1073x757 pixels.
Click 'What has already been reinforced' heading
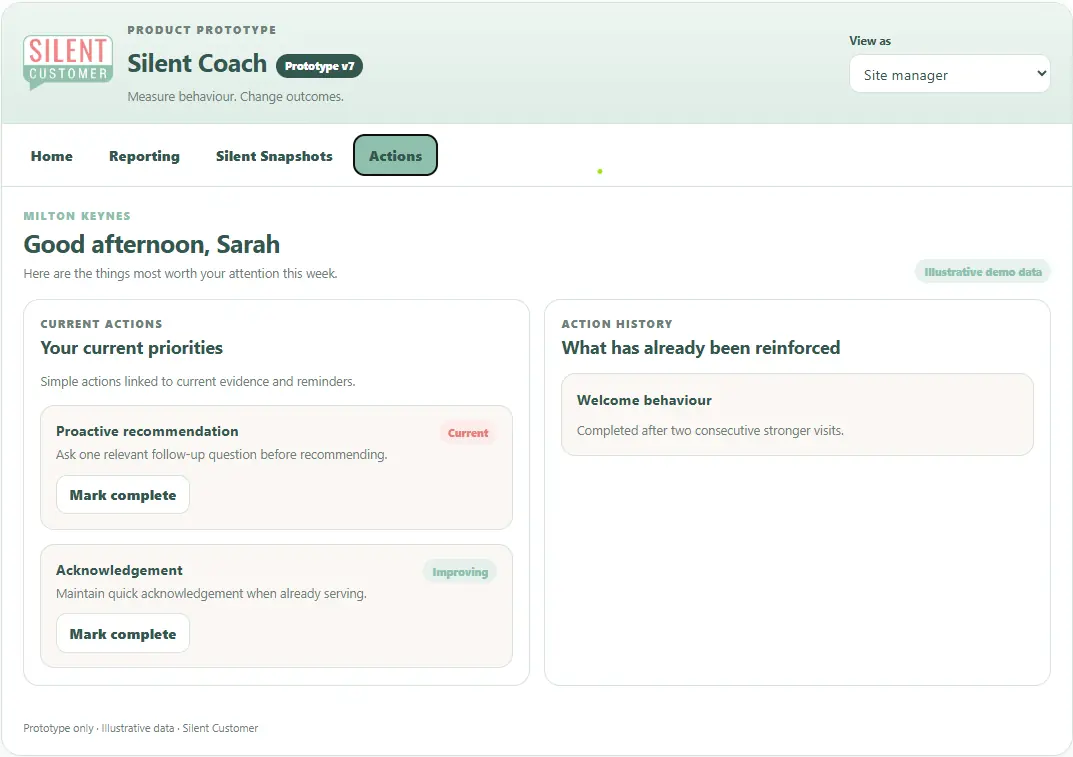pos(701,348)
